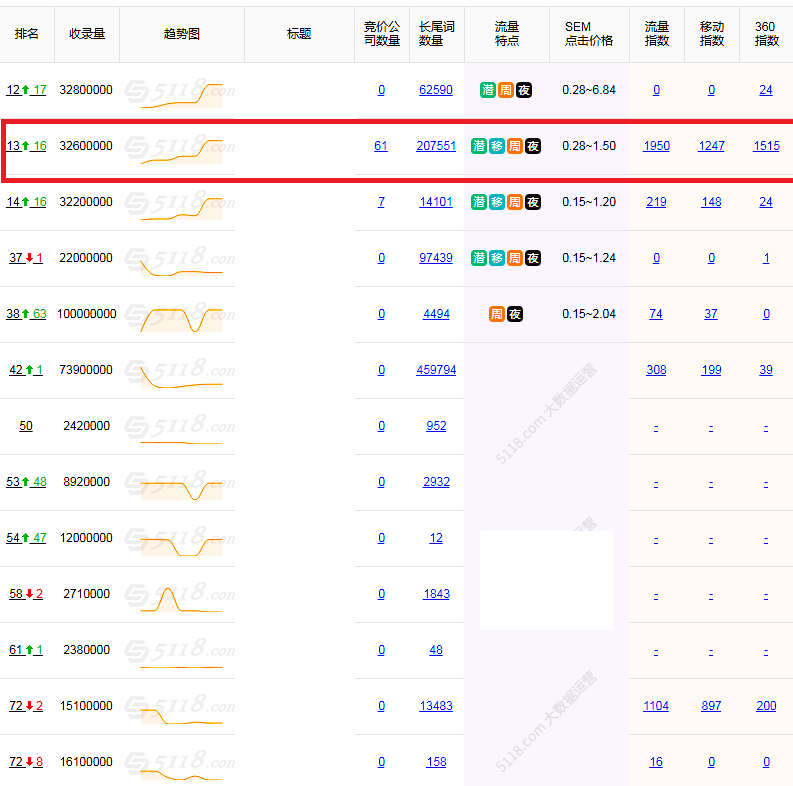The width and height of the screenshot is (793, 786).
Task: Click the 标题 column header
Action: click(x=299, y=34)
